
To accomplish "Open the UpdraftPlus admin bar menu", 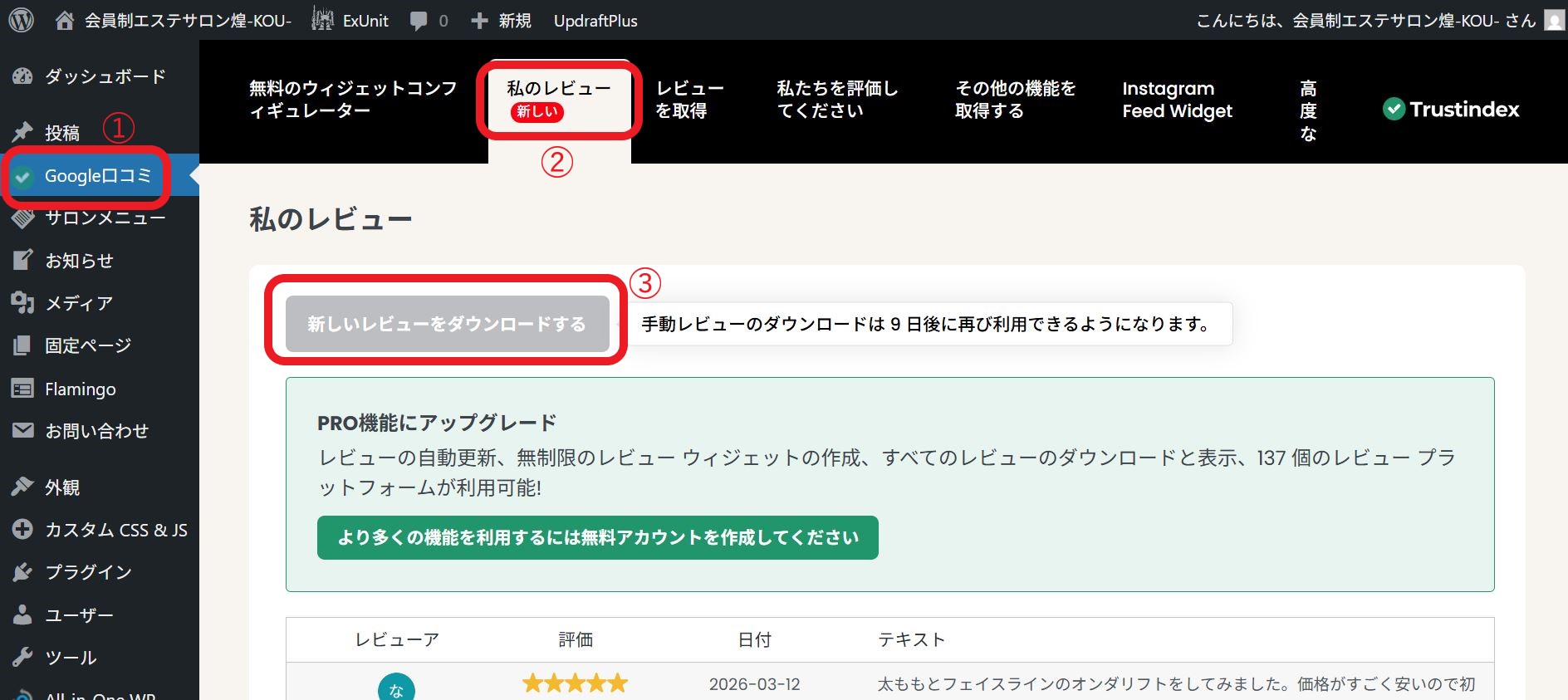I will point(595,21).
